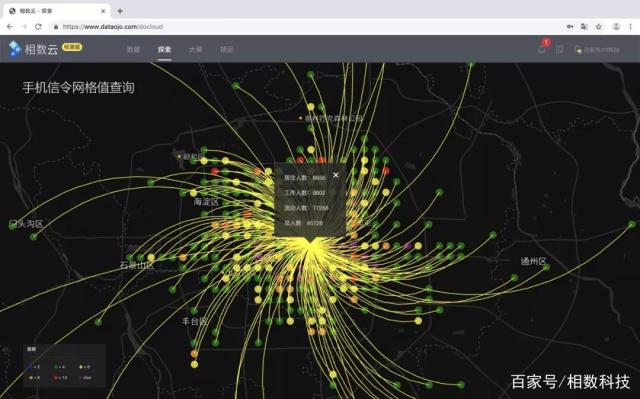The image size is (640, 399).
Task: Select the 相数云 - 探索 browser tab
Action: tap(56, 11)
